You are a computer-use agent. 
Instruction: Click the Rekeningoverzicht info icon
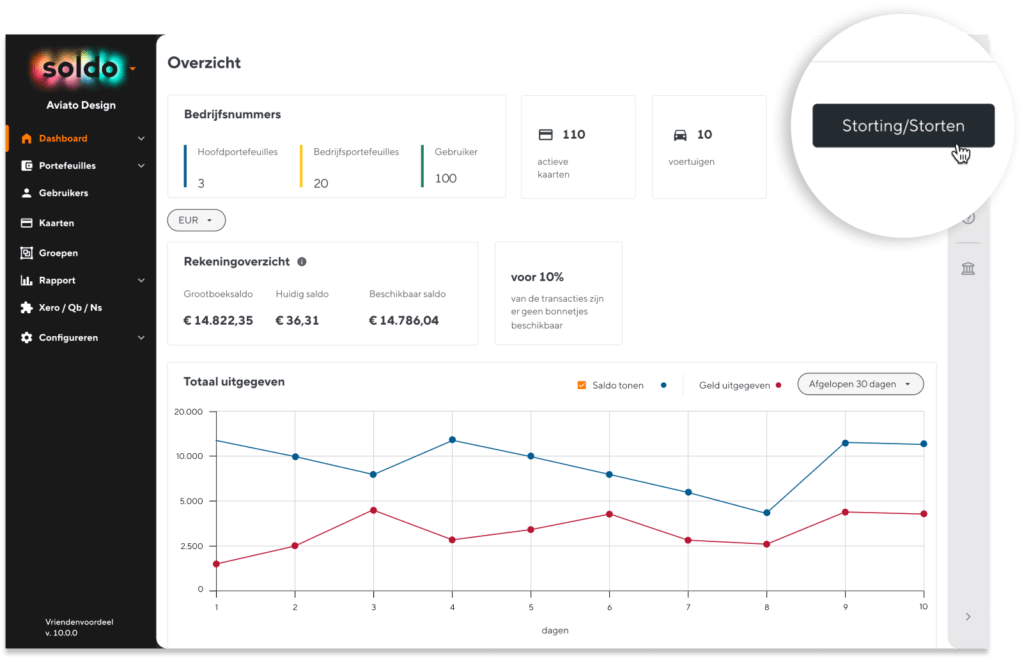(x=302, y=262)
